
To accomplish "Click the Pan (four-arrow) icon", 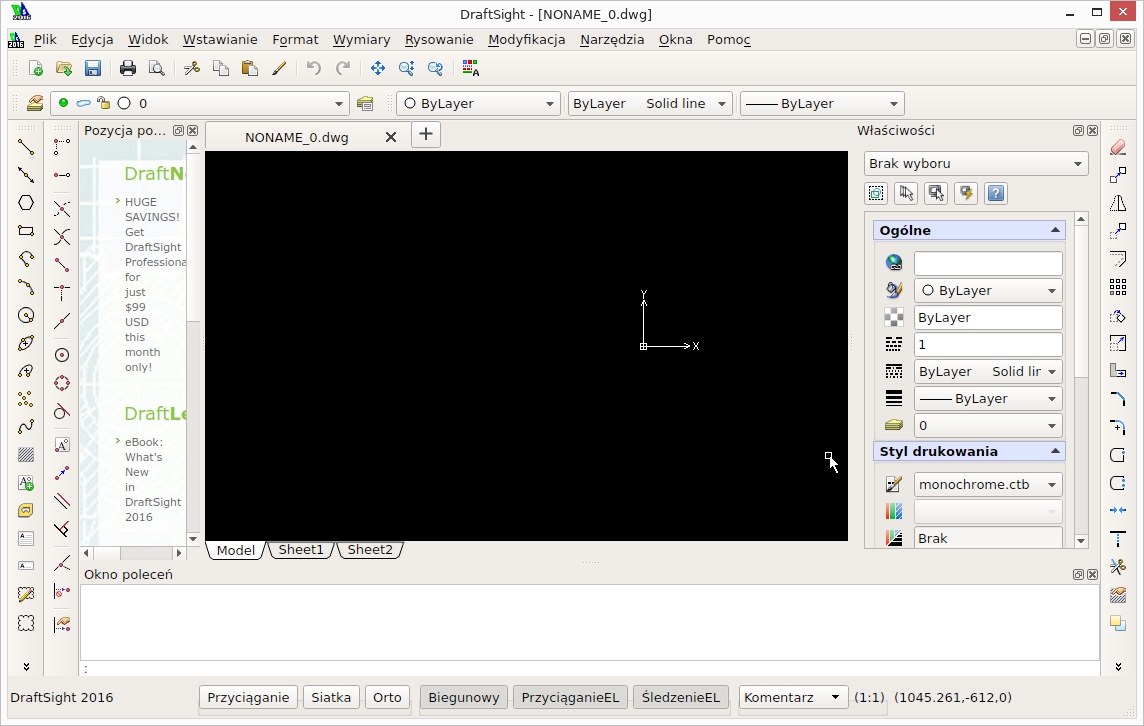I will 378,68.
